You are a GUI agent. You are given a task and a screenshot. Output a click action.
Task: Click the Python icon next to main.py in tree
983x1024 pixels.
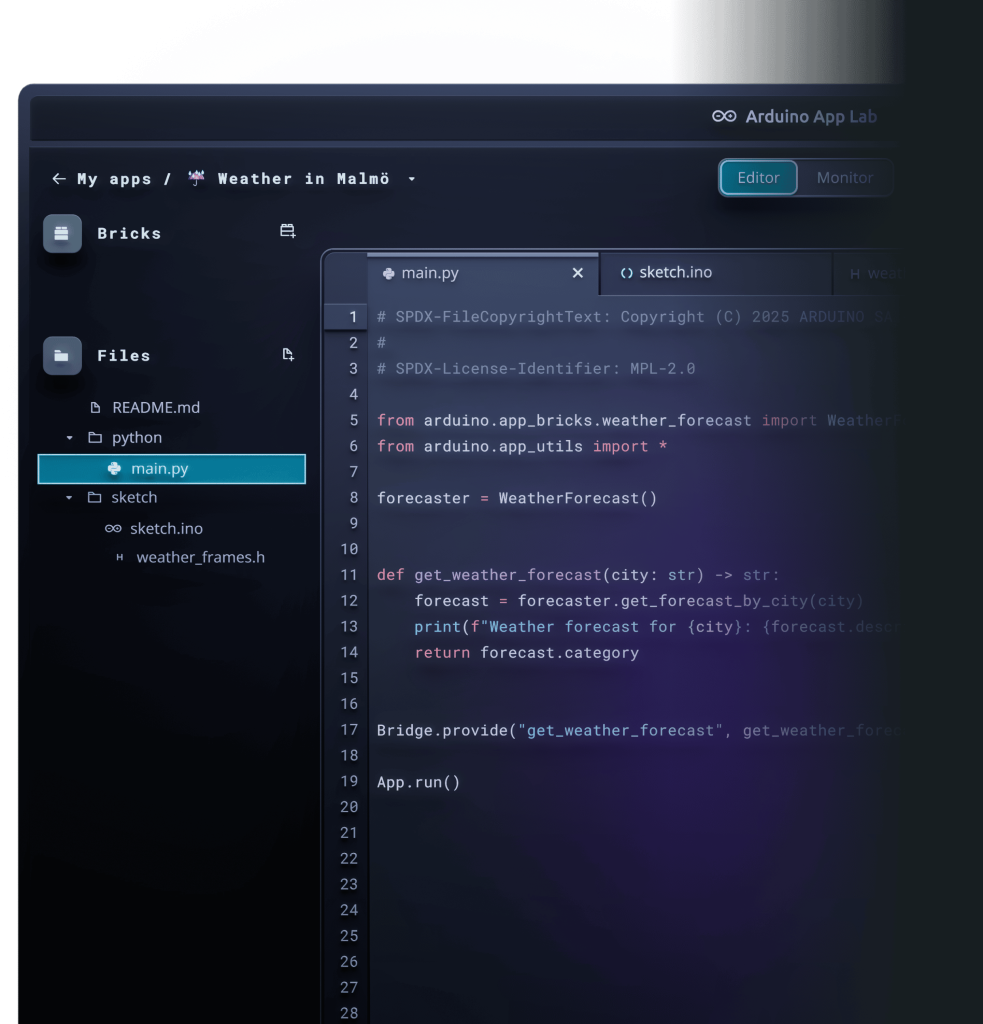[x=113, y=468]
